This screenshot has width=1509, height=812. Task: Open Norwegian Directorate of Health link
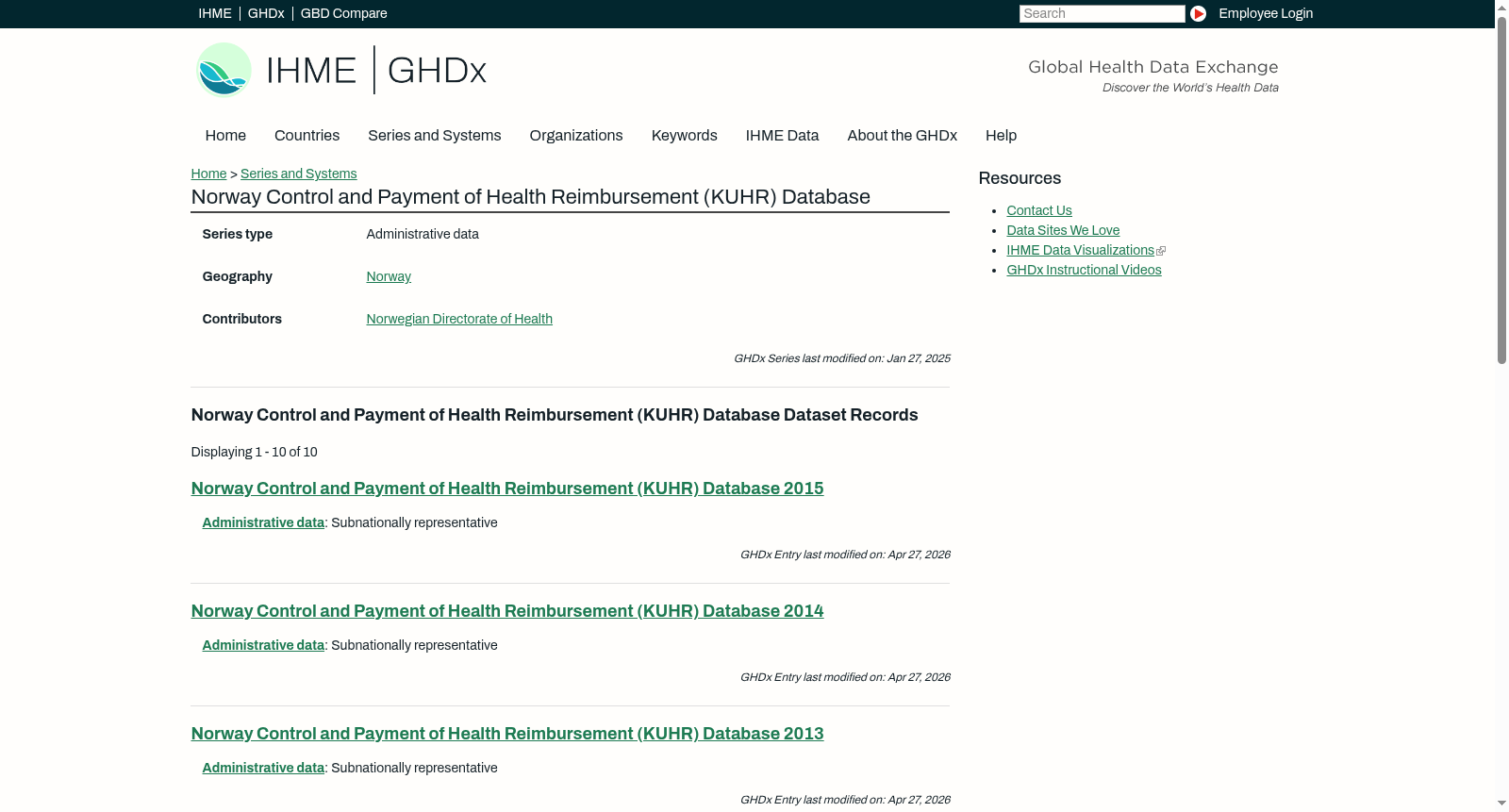(x=459, y=319)
